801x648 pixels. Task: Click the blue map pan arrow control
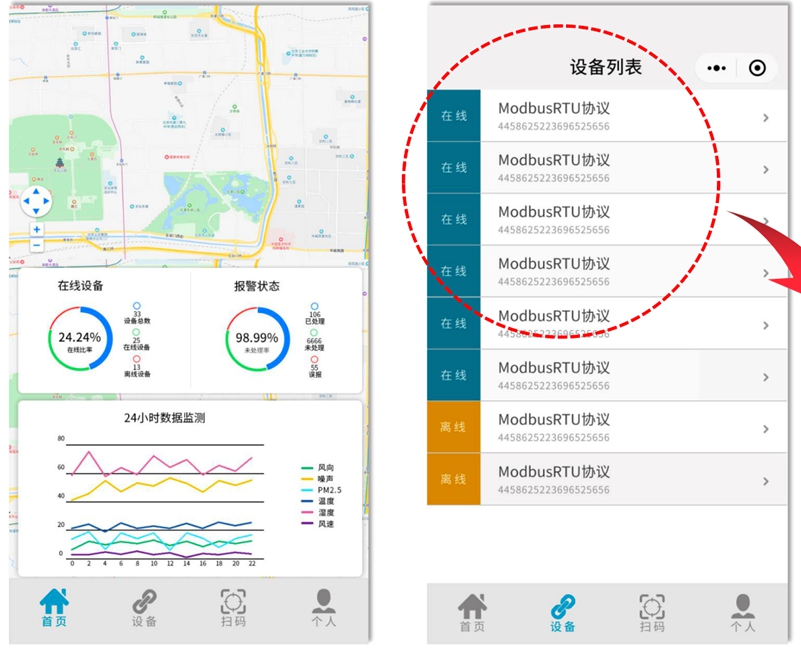click(36, 201)
